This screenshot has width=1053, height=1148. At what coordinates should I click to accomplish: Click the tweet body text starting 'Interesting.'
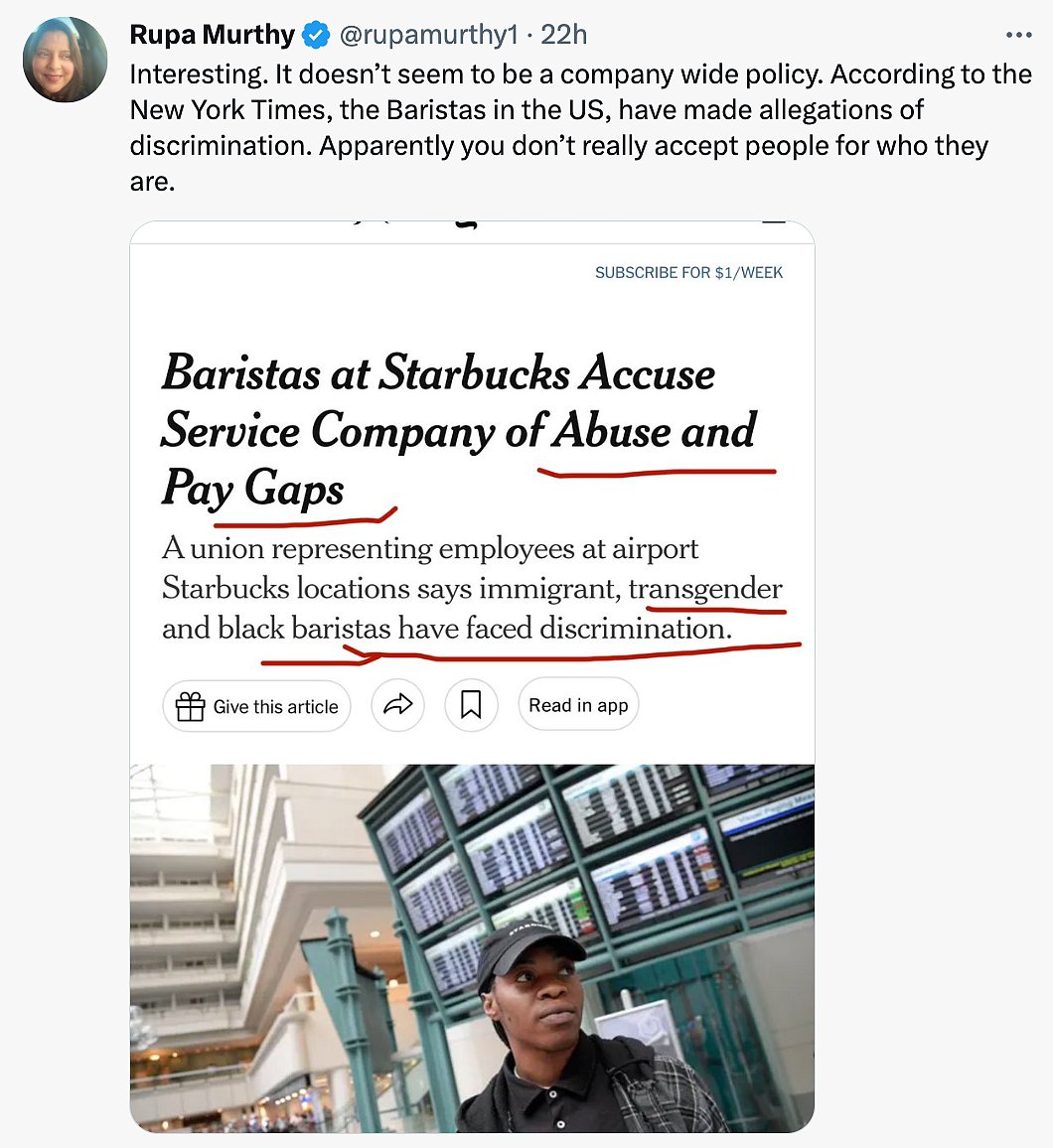581,127
